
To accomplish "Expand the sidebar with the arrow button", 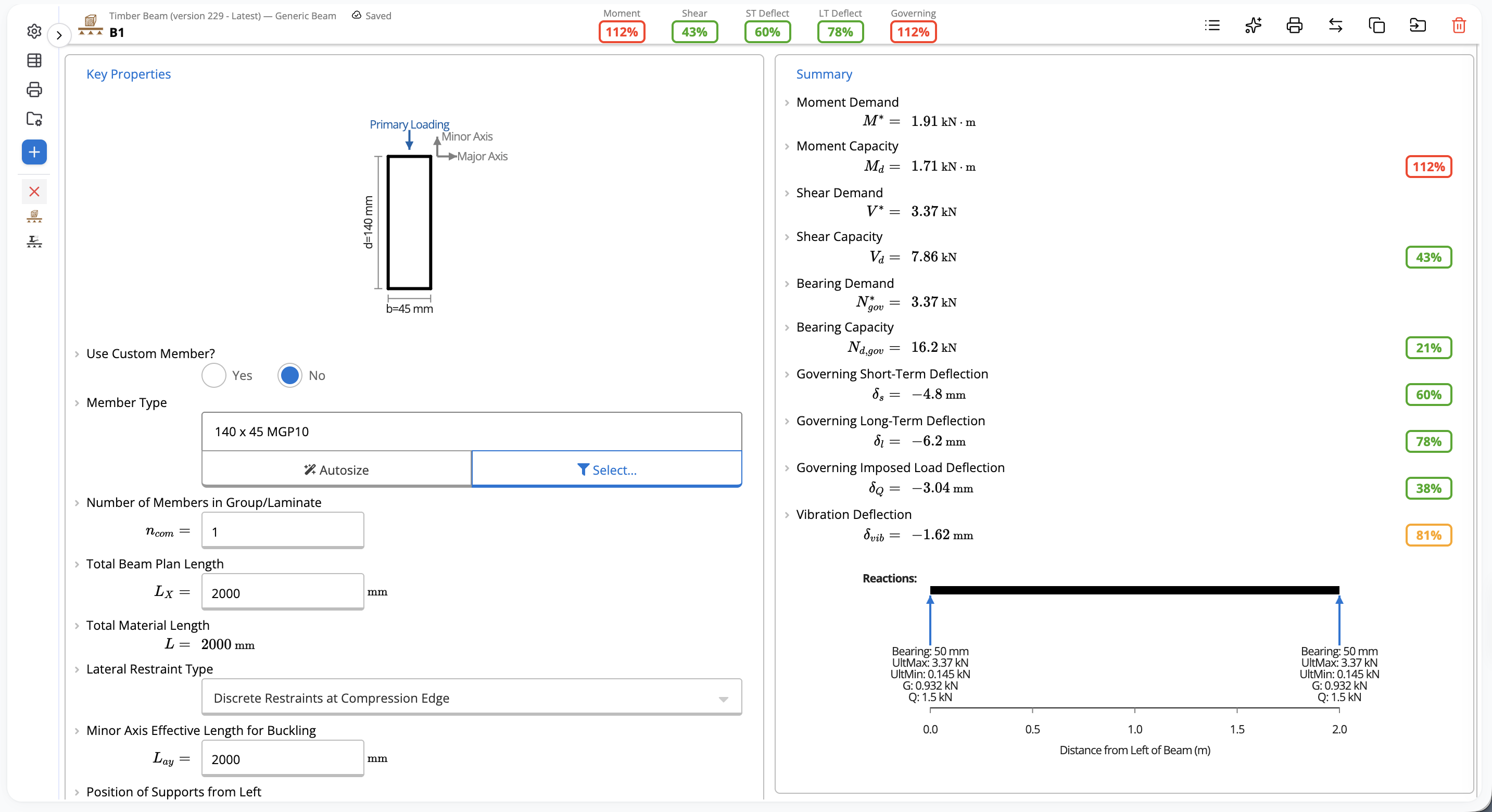I will [59, 35].
